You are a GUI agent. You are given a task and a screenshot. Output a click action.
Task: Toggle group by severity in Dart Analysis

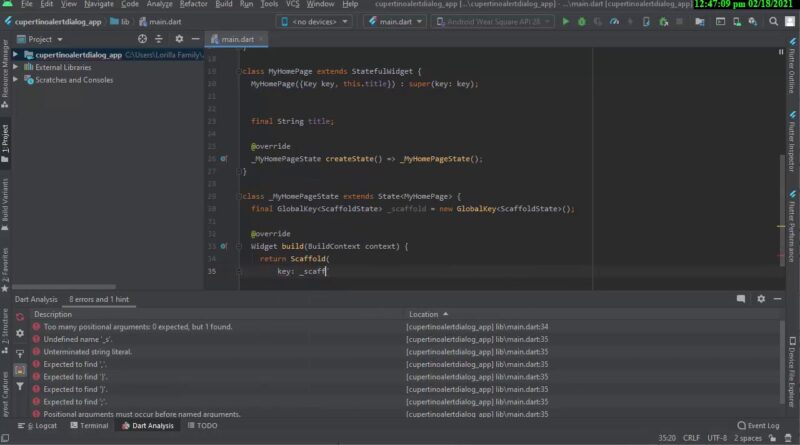[x=20, y=370]
